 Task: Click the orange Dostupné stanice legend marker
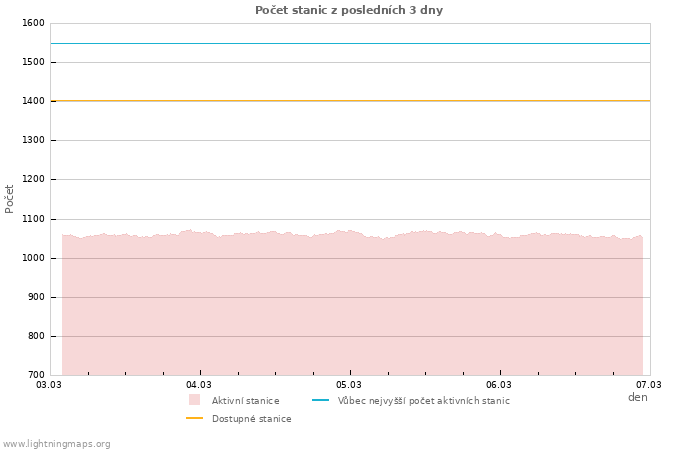click(194, 419)
